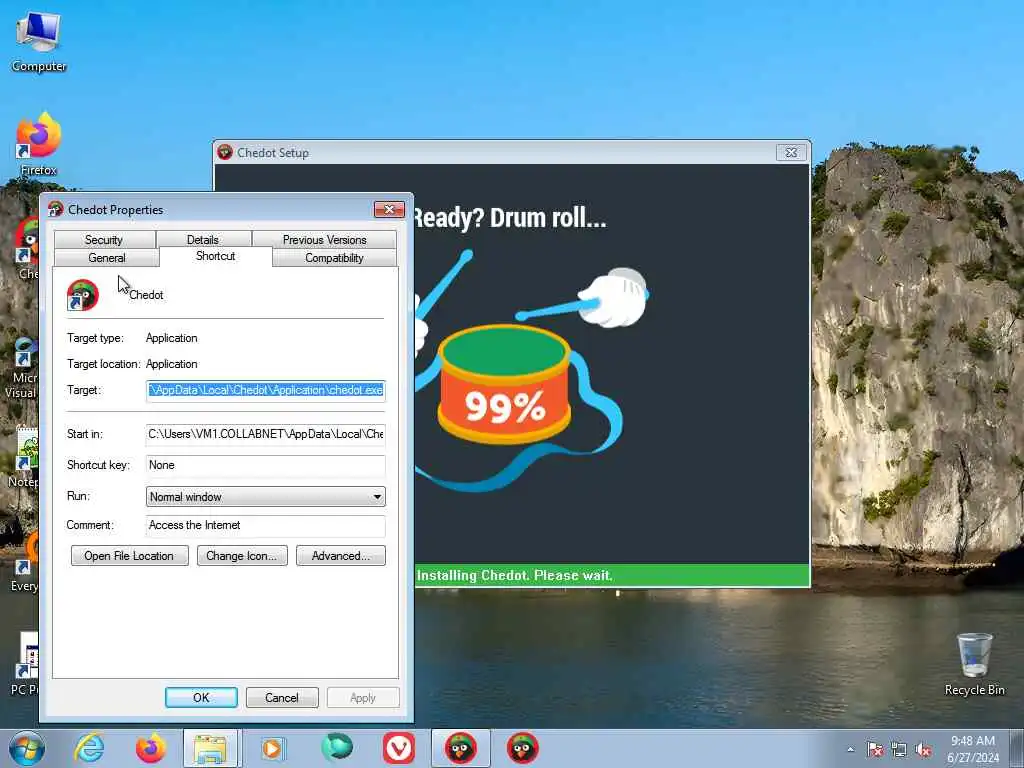The width and height of the screenshot is (1024, 768).
Task: Select the Notepad++ desktop shortcut
Action: pos(25,457)
